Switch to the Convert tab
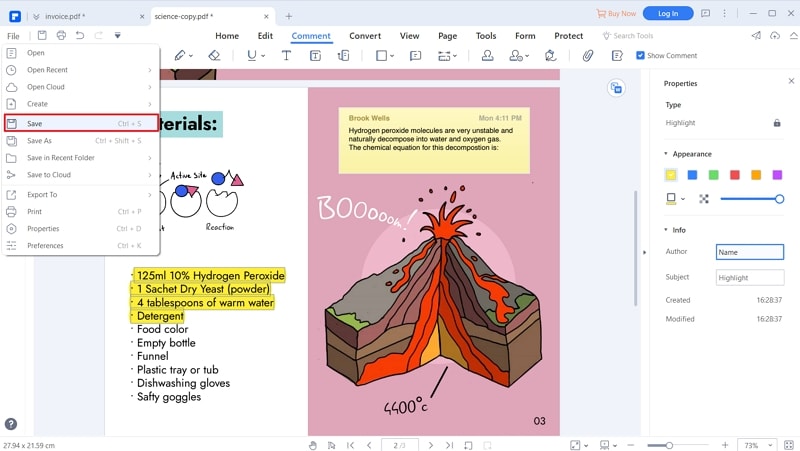Image resolution: width=800 pixels, height=451 pixels. (x=365, y=36)
